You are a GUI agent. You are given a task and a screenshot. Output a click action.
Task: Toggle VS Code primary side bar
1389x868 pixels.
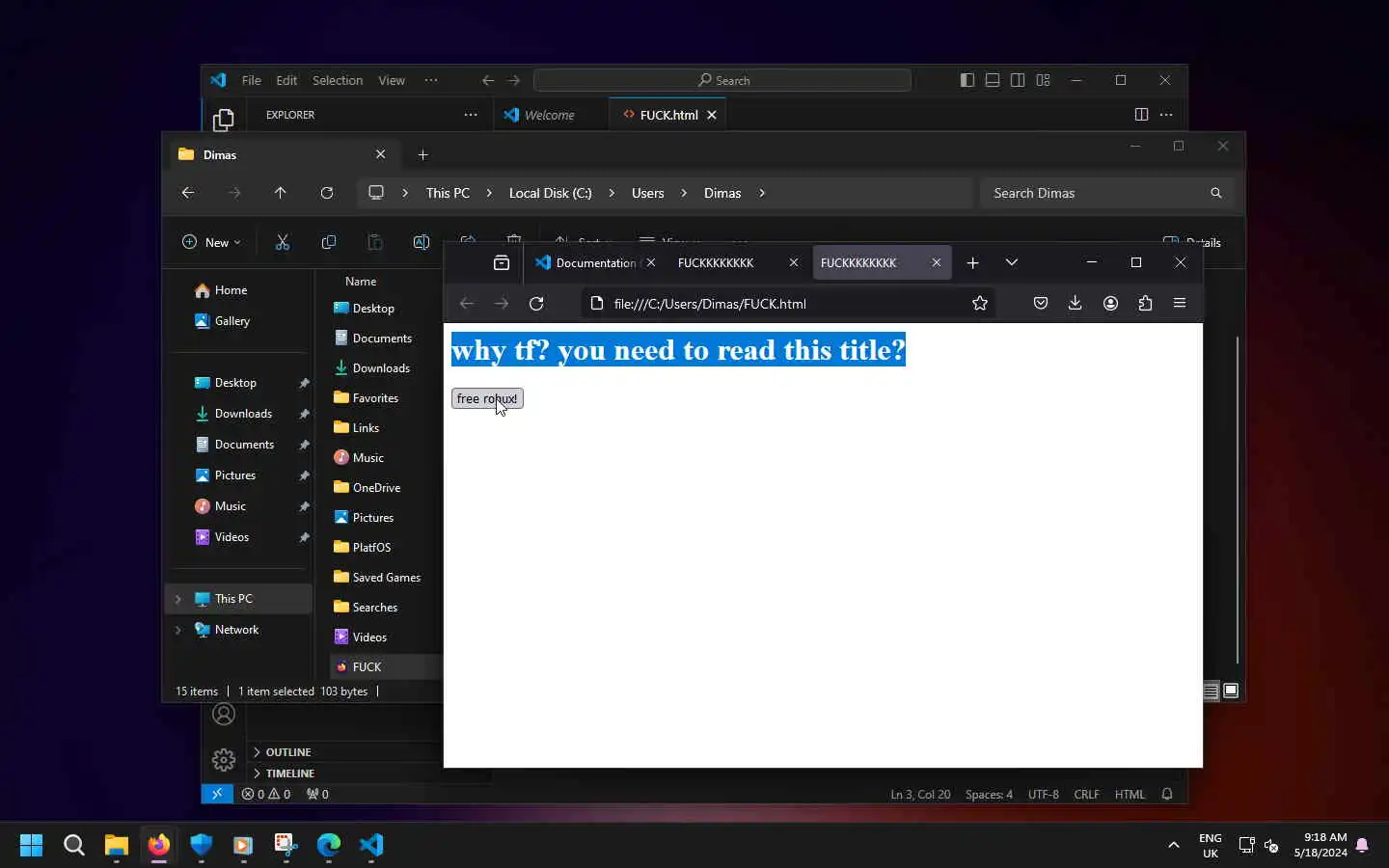tap(967, 80)
